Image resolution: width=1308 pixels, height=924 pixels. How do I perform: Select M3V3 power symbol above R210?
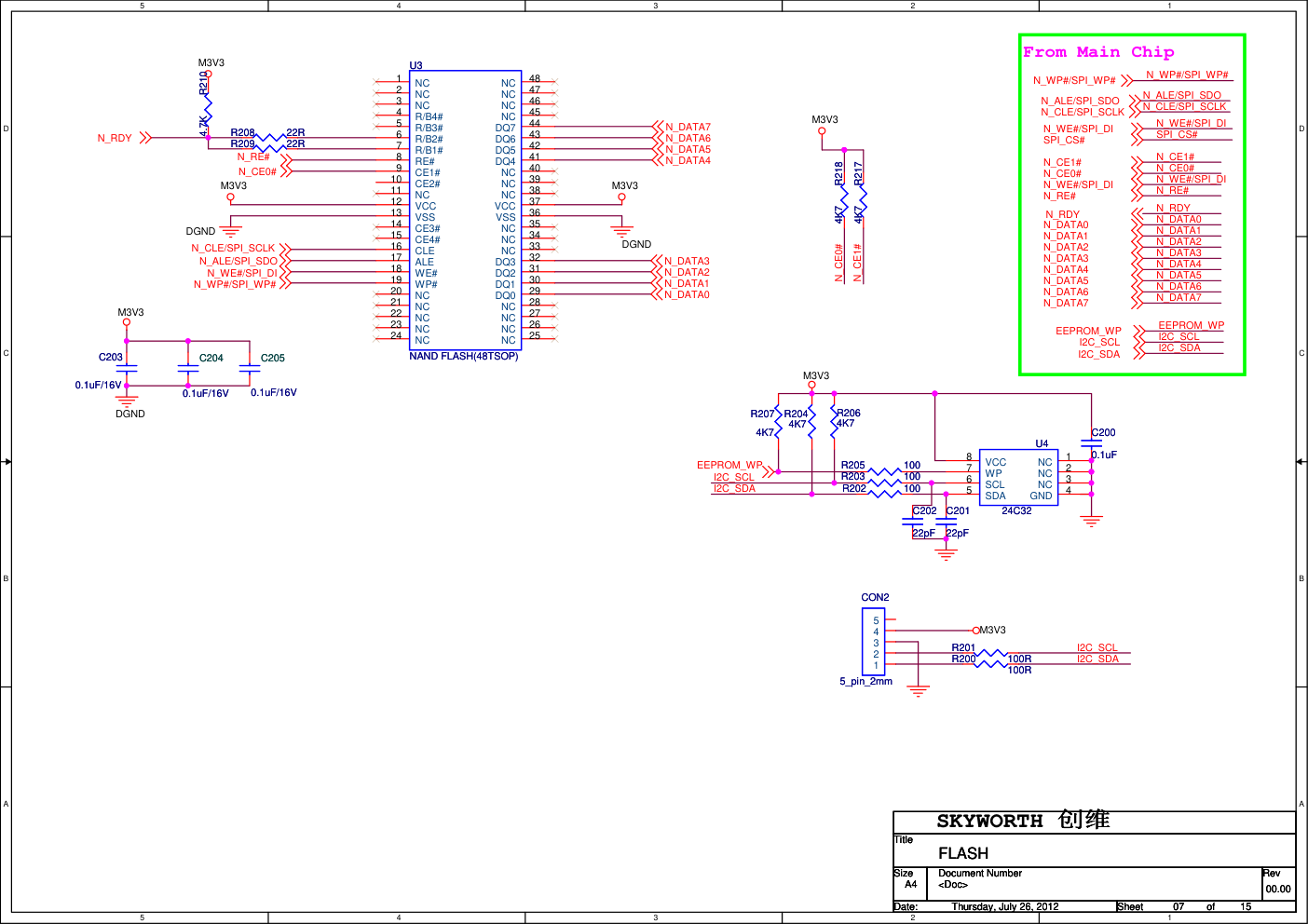tap(208, 73)
